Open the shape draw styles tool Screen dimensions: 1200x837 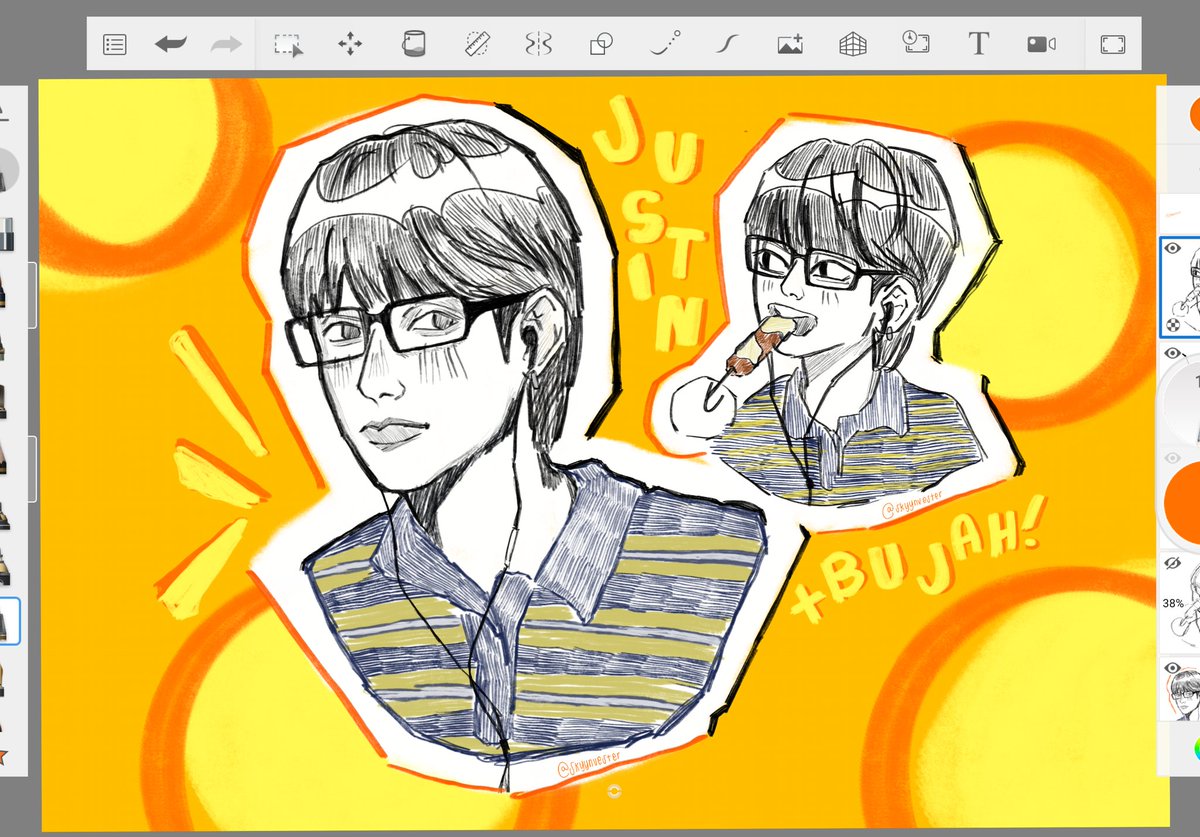coord(600,45)
